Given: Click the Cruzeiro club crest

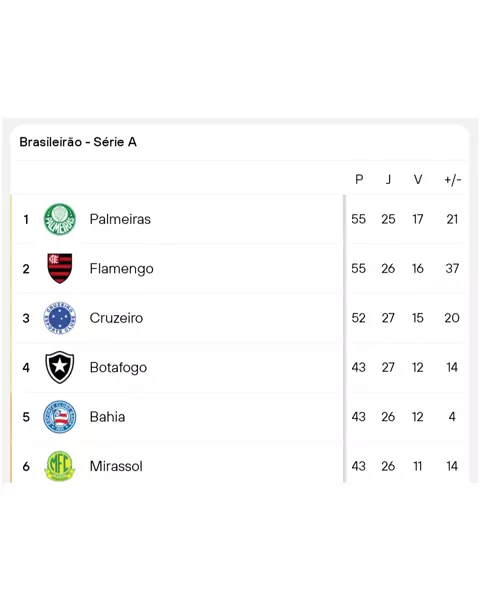Looking at the screenshot, I should click(59, 318).
